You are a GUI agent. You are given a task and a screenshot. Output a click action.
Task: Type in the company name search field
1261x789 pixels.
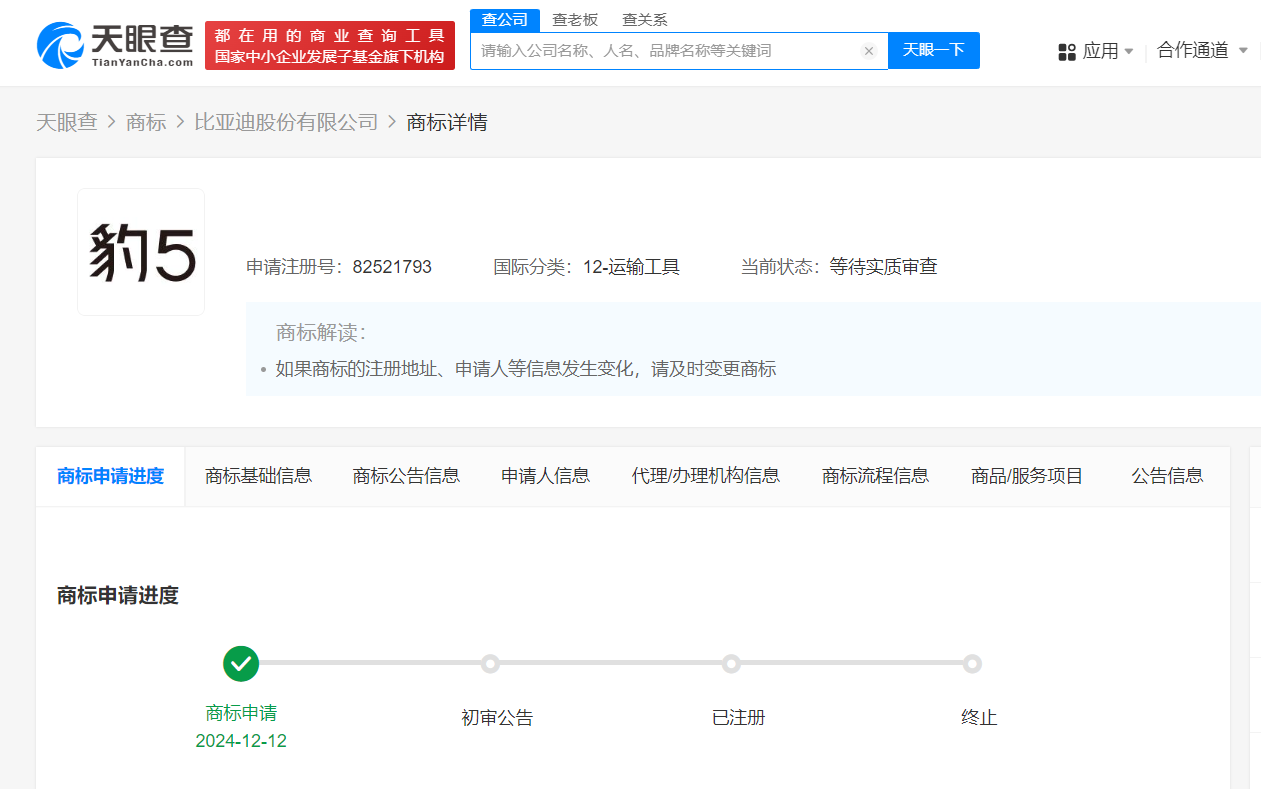click(665, 51)
